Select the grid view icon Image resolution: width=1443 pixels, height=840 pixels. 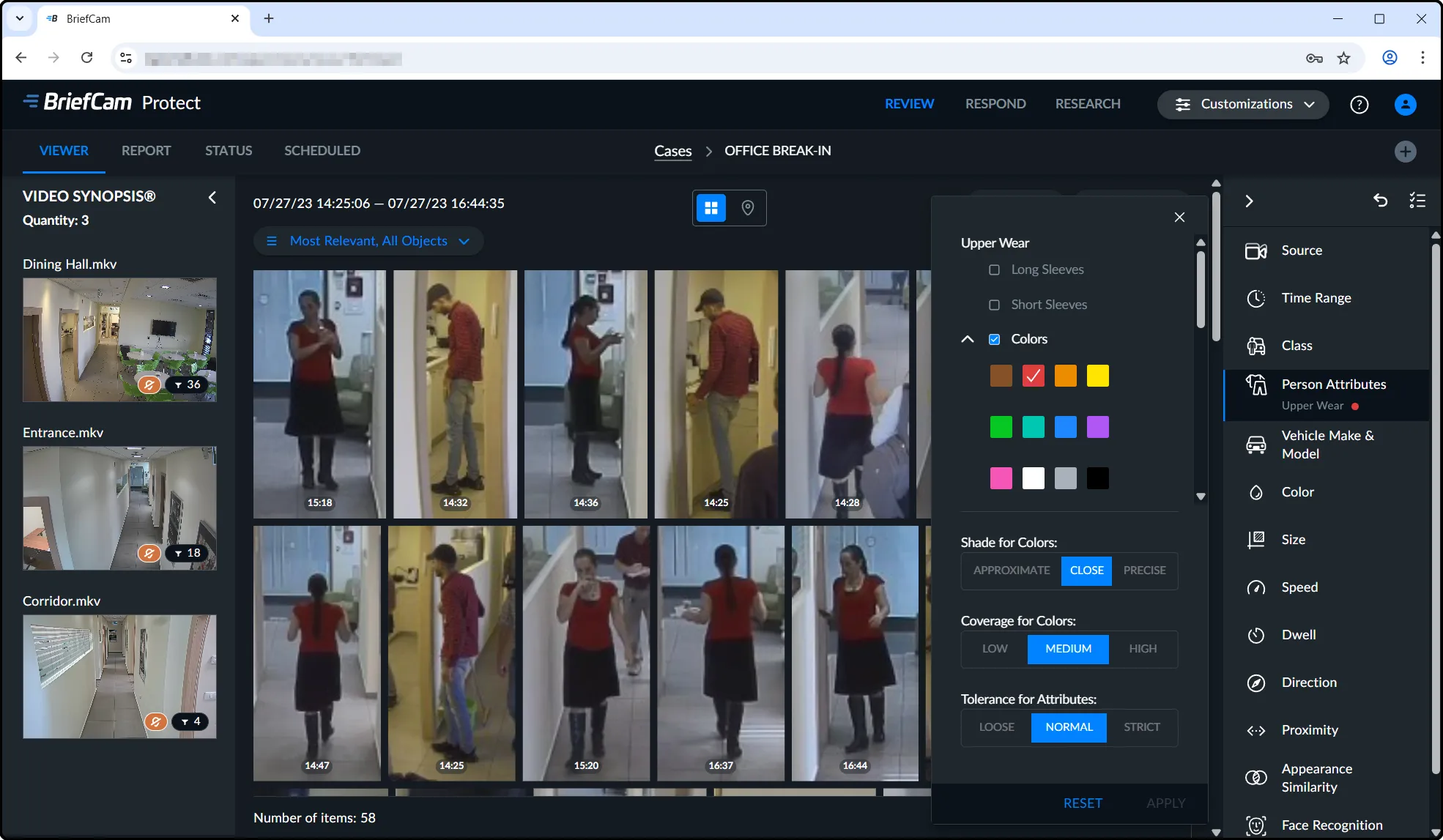[x=711, y=208]
